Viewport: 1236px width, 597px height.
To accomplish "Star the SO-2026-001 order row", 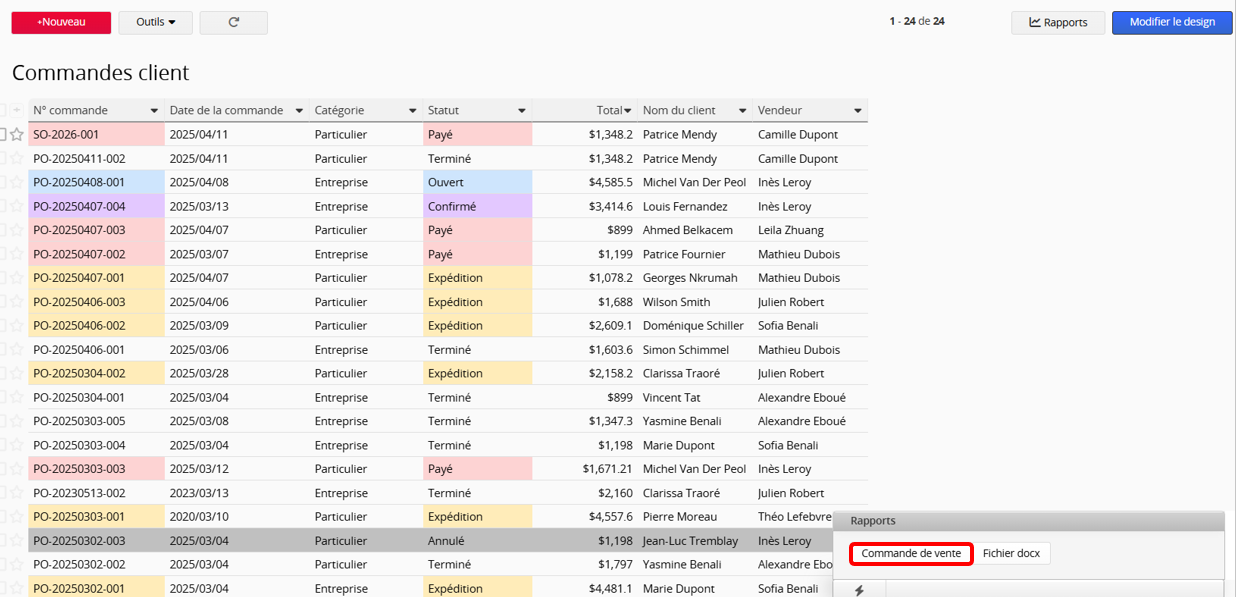I will pos(17,135).
